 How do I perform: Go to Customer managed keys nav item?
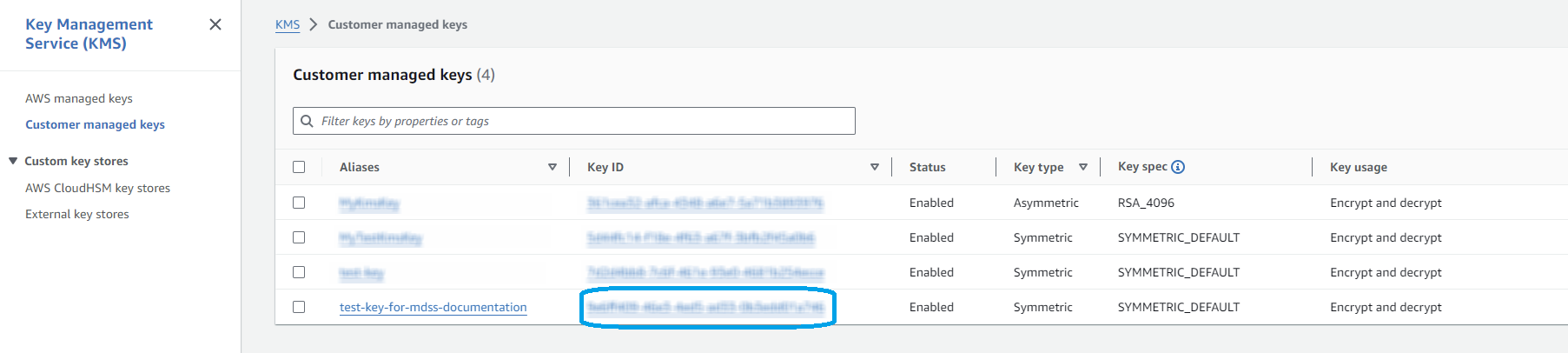pos(95,124)
